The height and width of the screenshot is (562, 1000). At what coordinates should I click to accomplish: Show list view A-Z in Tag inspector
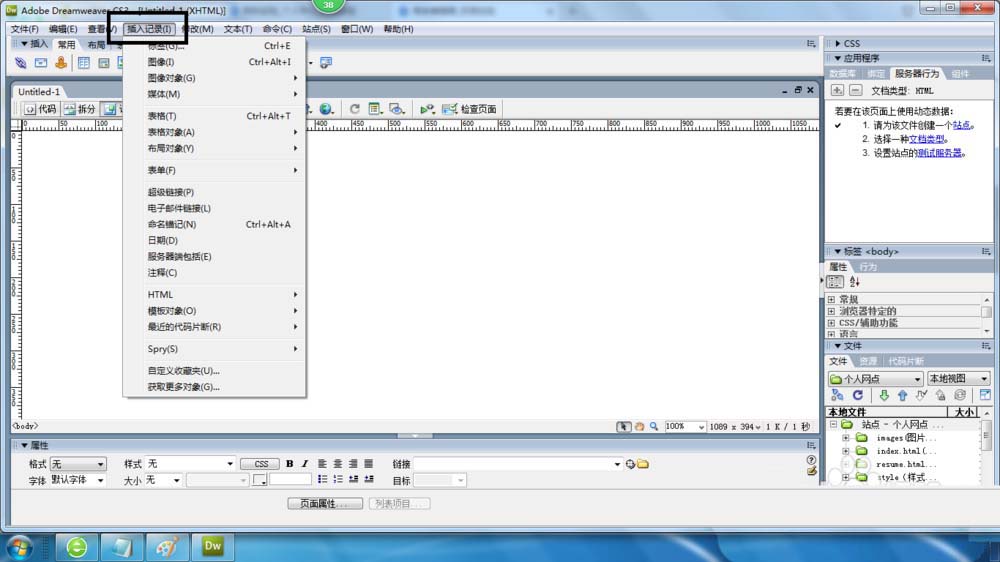855,281
